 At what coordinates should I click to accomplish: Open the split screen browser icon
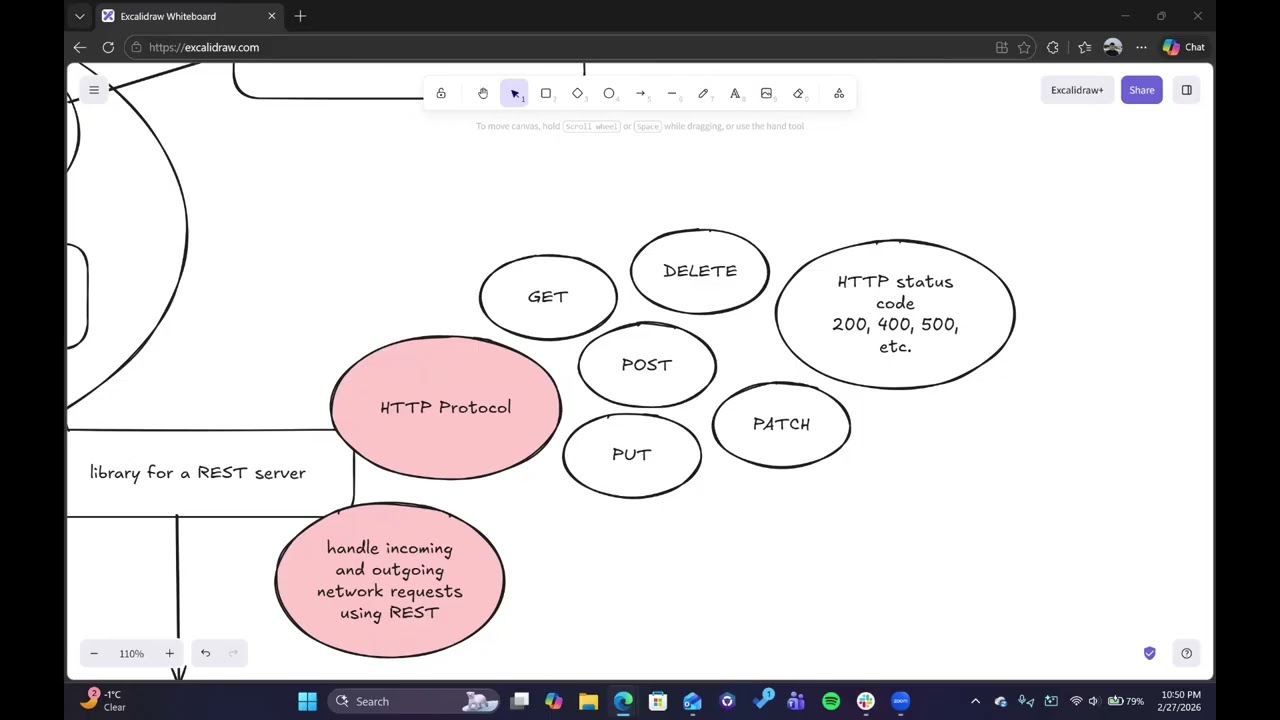[1001, 47]
